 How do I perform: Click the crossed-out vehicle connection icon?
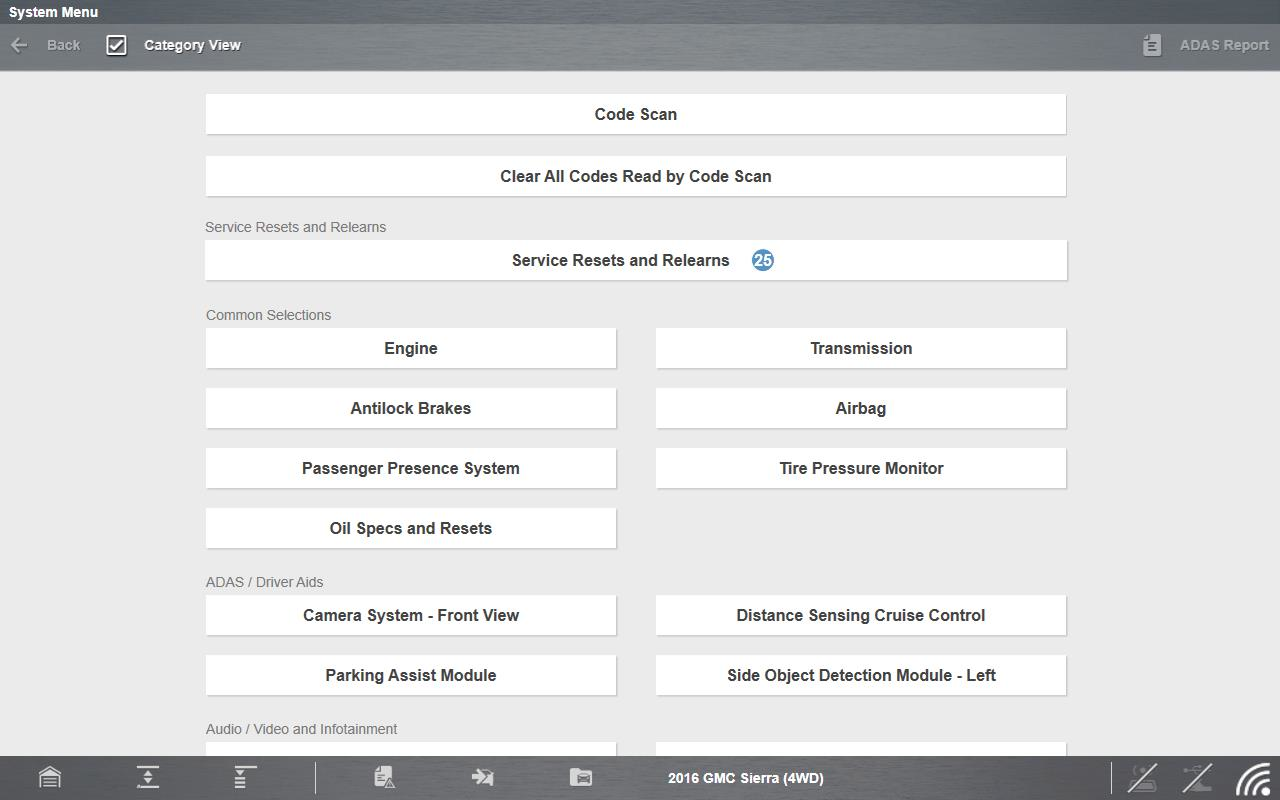tap(1142, 777)
